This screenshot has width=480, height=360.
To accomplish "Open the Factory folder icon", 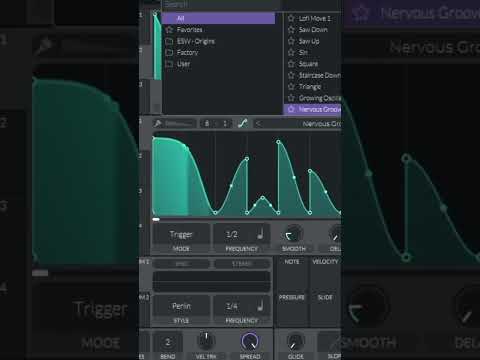I will (x=169, y=52).
